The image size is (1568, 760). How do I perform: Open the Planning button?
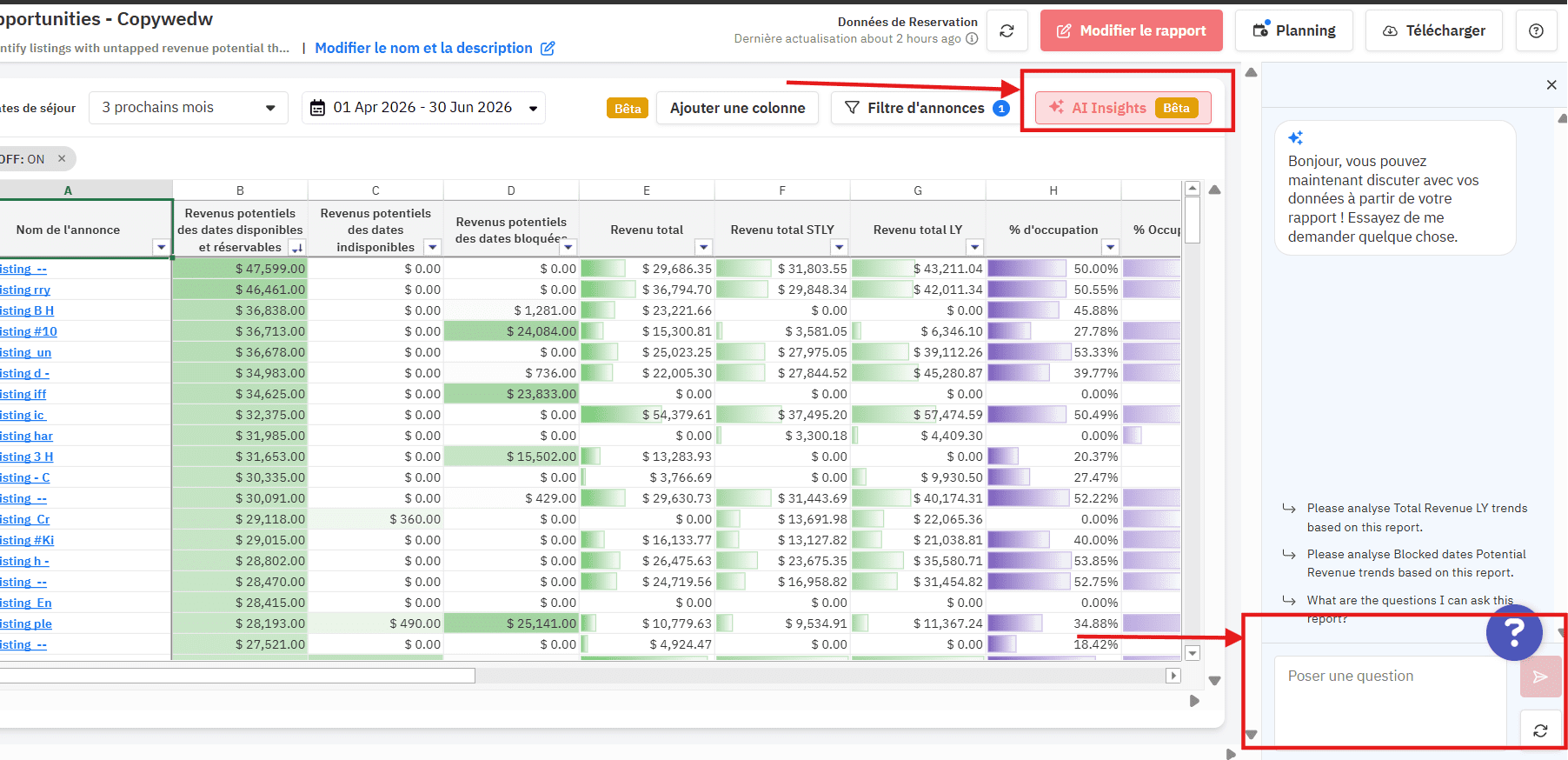click(x=1293, y=31)
